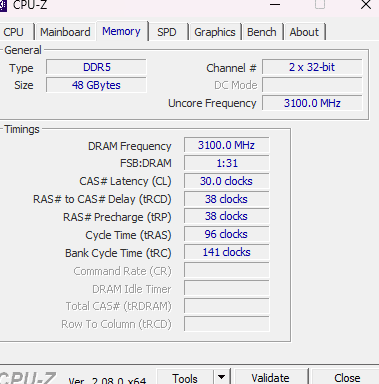
Task: Click the FSB:DRAM value 1:31
Action: click(227, 163)
